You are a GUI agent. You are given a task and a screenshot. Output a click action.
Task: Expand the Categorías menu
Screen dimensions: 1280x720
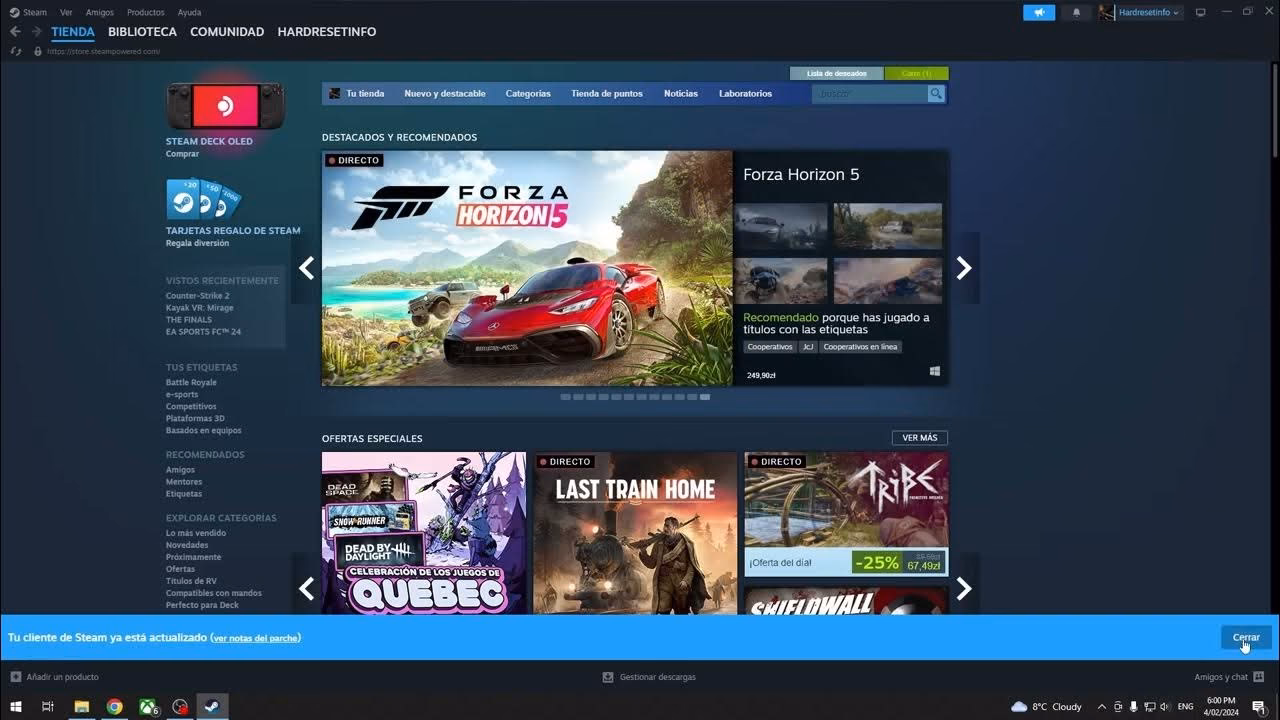(528, 93)
